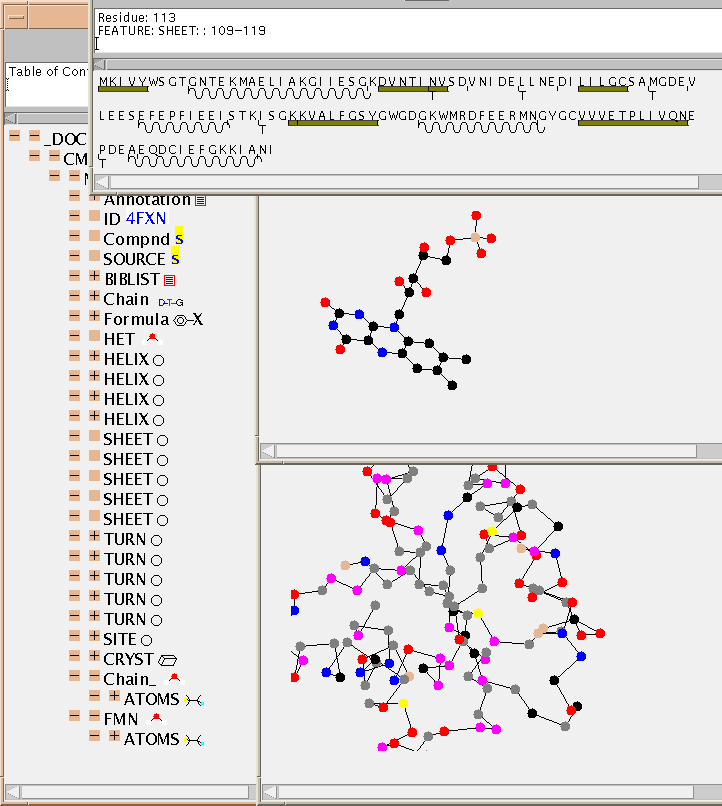Expand the BIBLIST node
This screenshot has height=806, width=722.
point(94,278)
